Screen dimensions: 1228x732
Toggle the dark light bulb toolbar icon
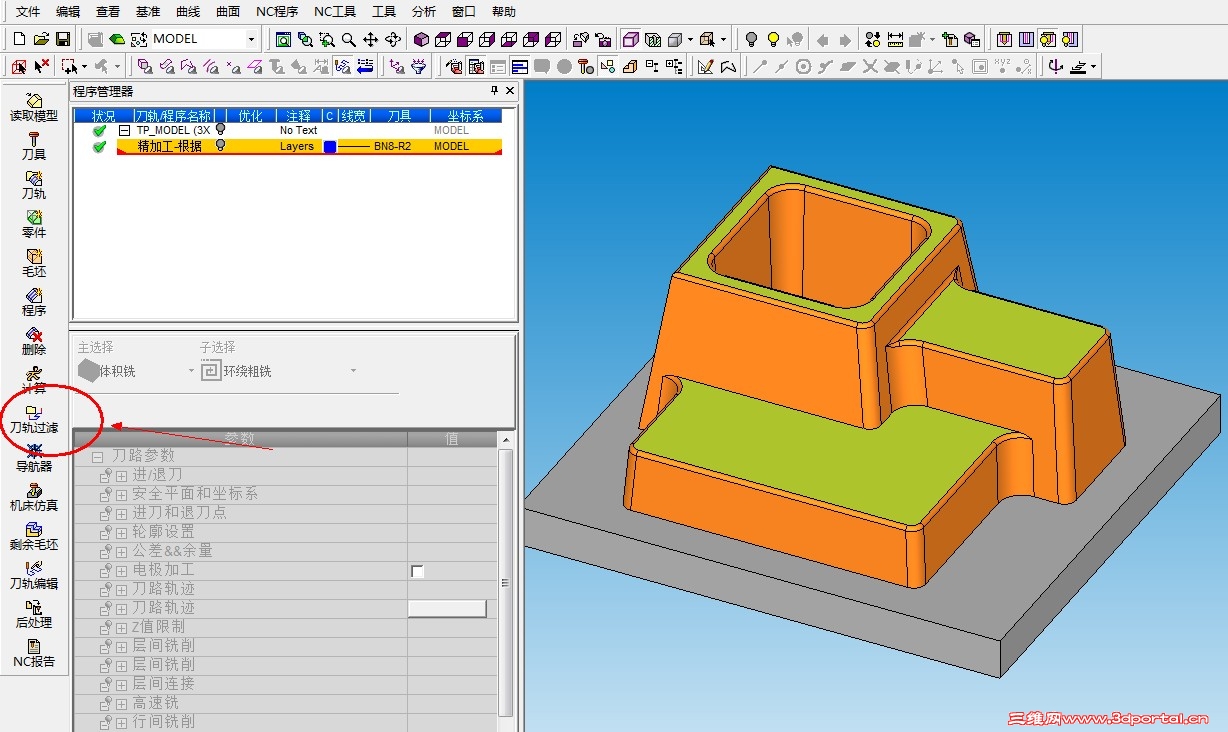point(751,39)
